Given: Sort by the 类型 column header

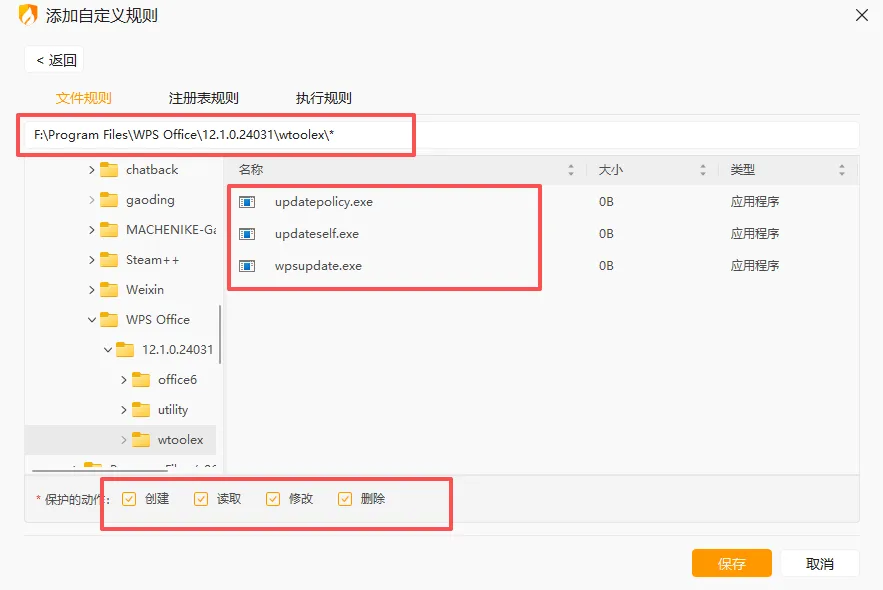Looking at the screenshot, I should click(788, 169).
